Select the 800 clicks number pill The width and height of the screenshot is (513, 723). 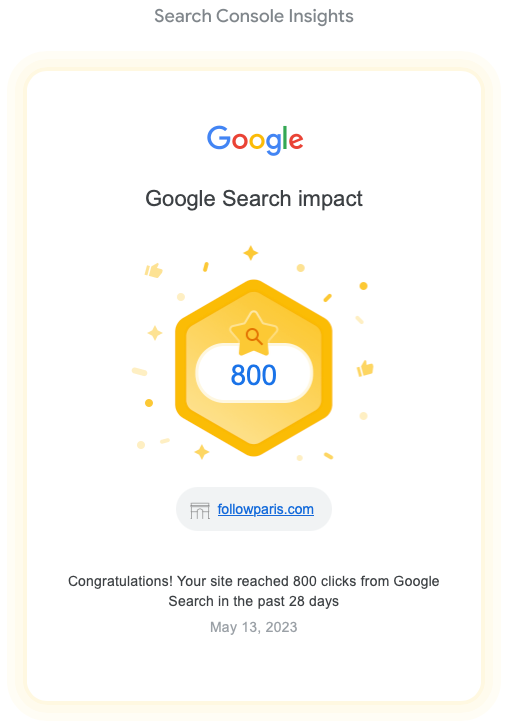(254, 374)
